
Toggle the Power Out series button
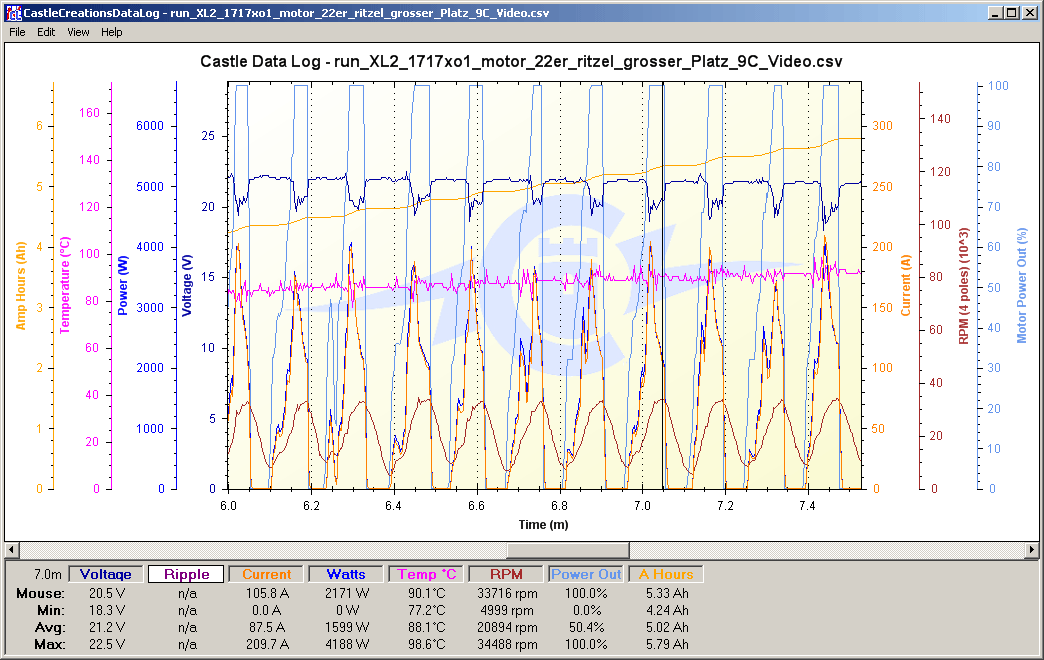click(586, 574)
